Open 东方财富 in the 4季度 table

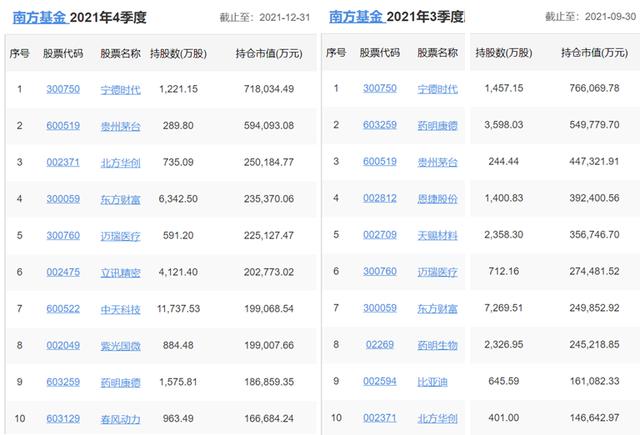120,199
